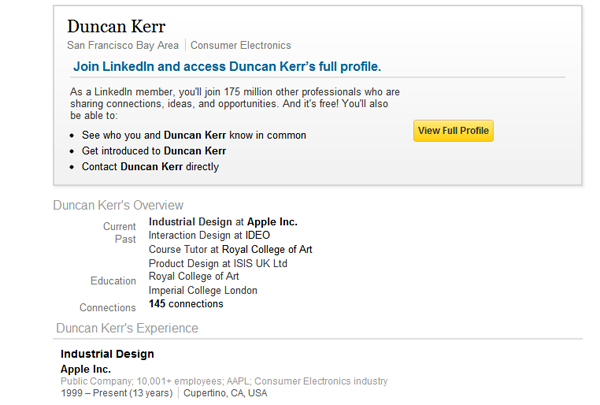Click the Duncan Kerr's Experience section heading
The image size is (600, 405).
[126, 328]
